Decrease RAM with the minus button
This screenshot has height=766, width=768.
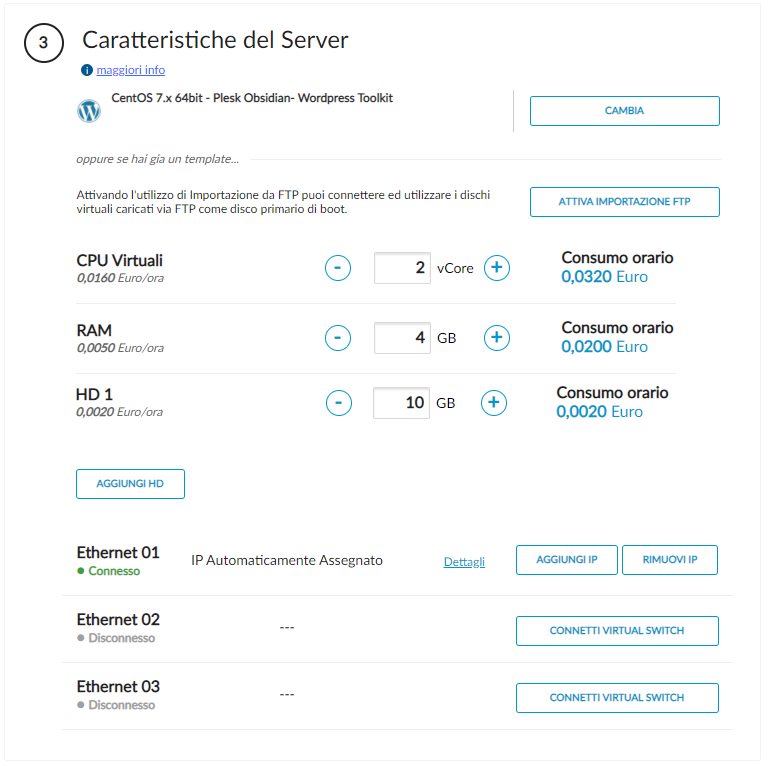338,338
